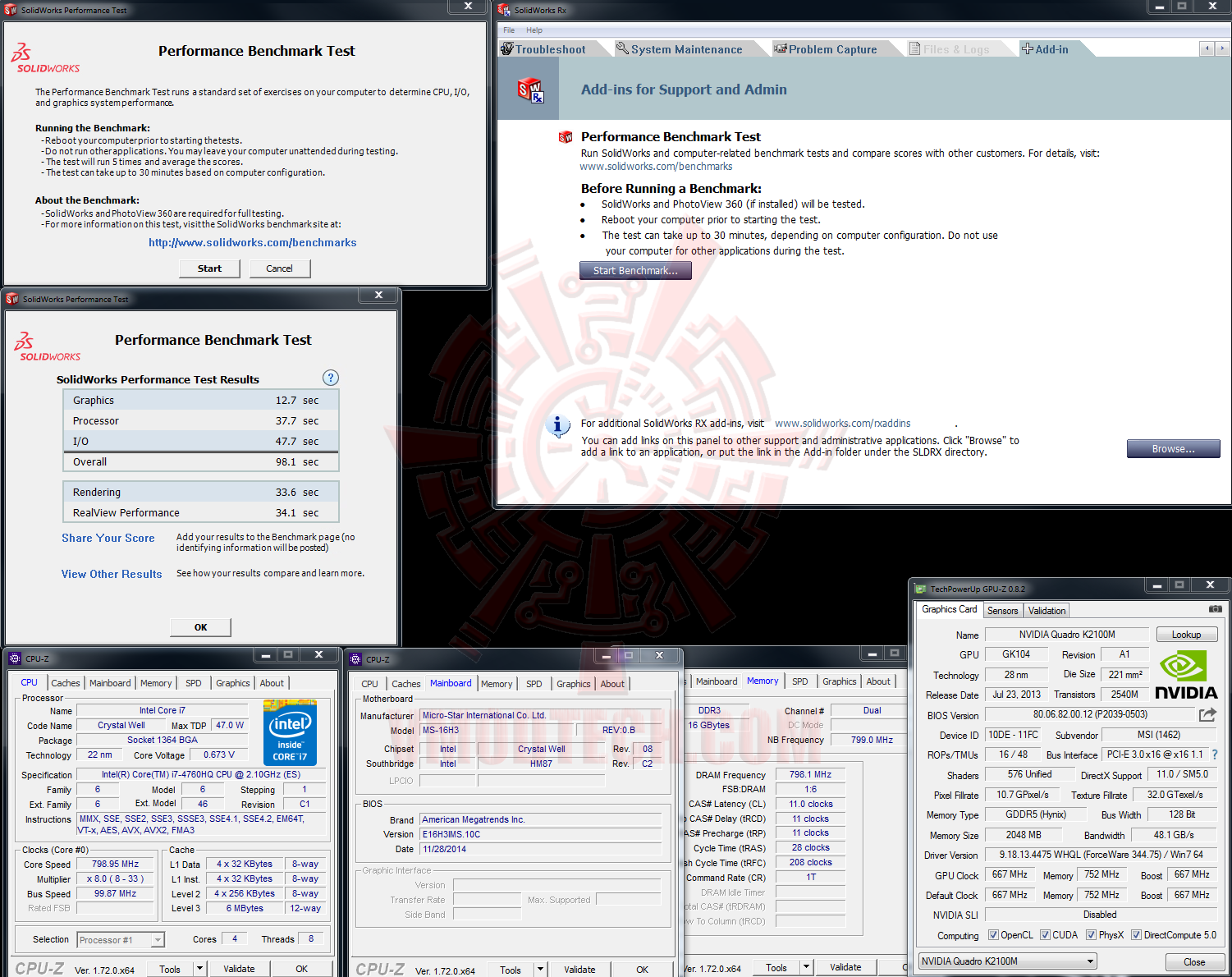Image resolution: width=1232 pixels, height=977 pixels.
Task: Click the Close button in GPU-Z
Action: coord(1194,962)
